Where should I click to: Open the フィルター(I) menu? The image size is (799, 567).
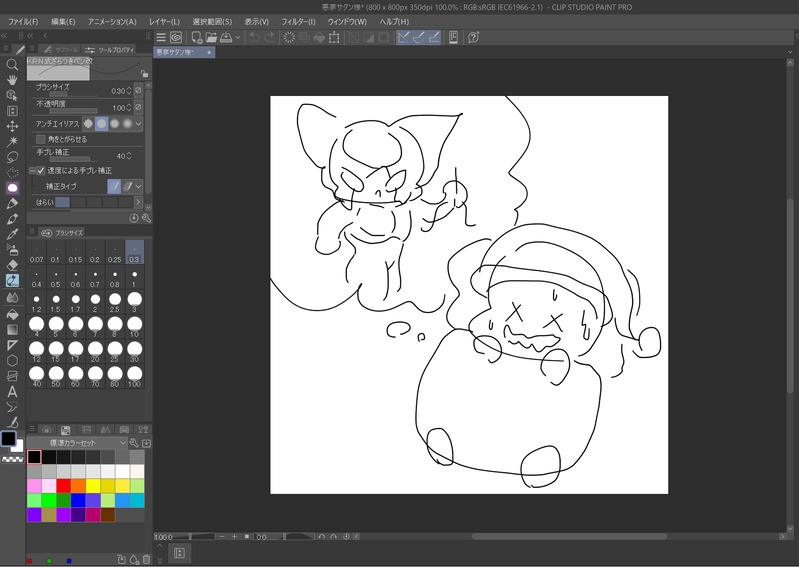pos(299,22)
